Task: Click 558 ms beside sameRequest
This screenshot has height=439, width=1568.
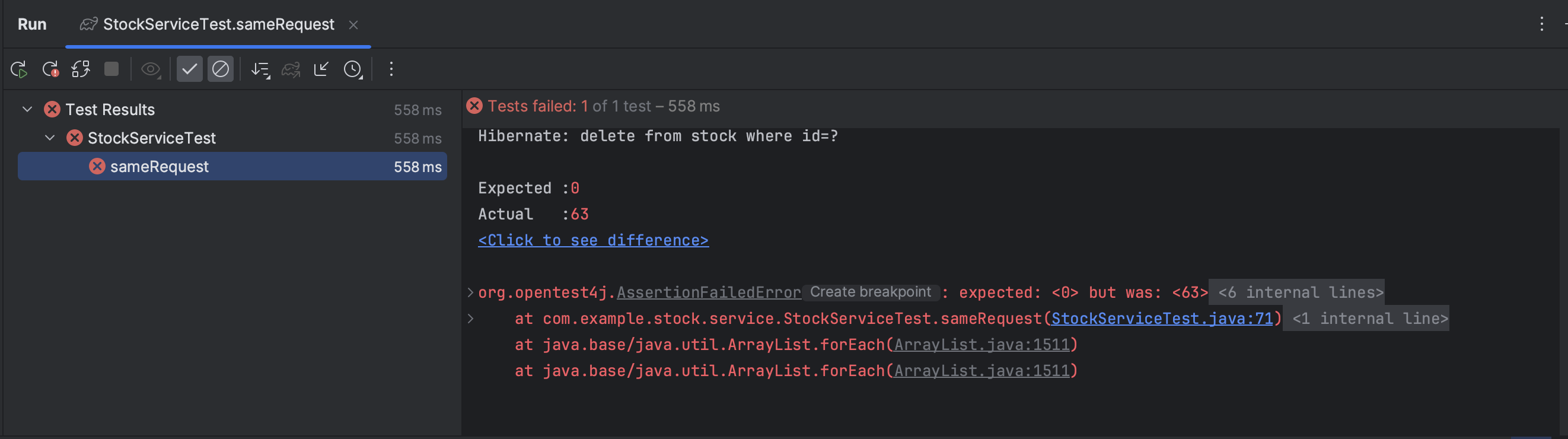Action: 418,167
